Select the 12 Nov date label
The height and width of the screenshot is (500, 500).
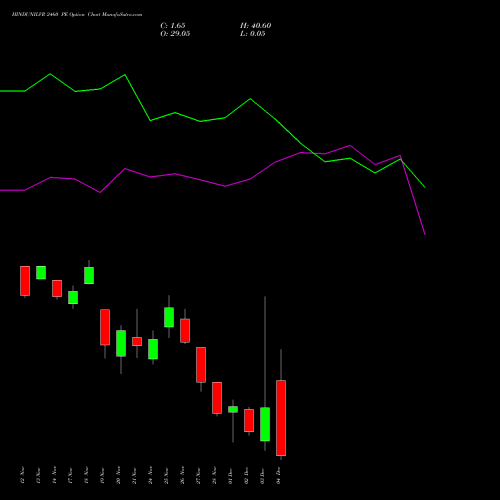22,475
